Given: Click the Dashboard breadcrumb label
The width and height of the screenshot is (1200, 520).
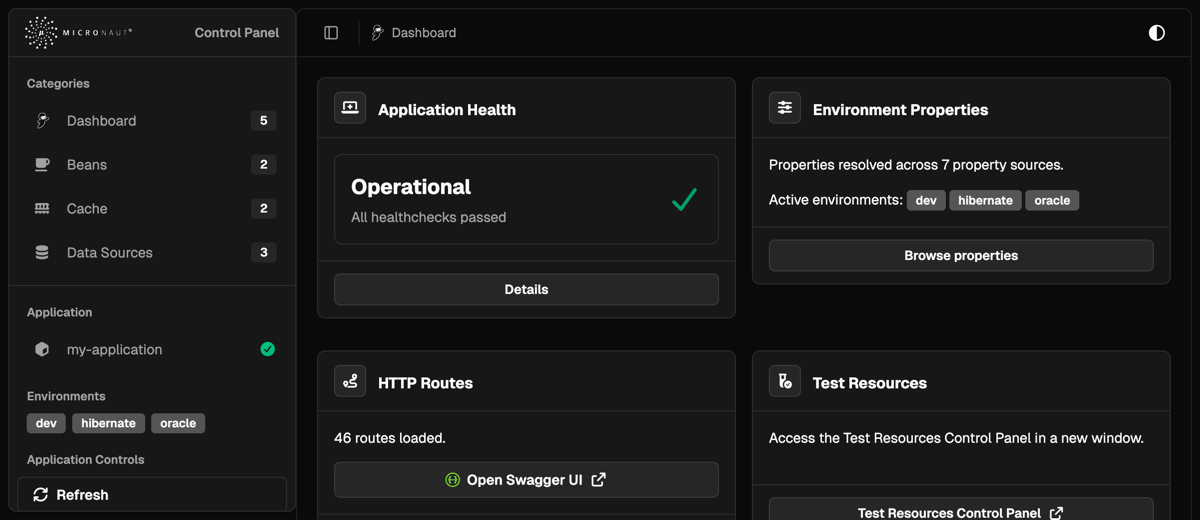Looking at the screenshot, I should (424, 33).
